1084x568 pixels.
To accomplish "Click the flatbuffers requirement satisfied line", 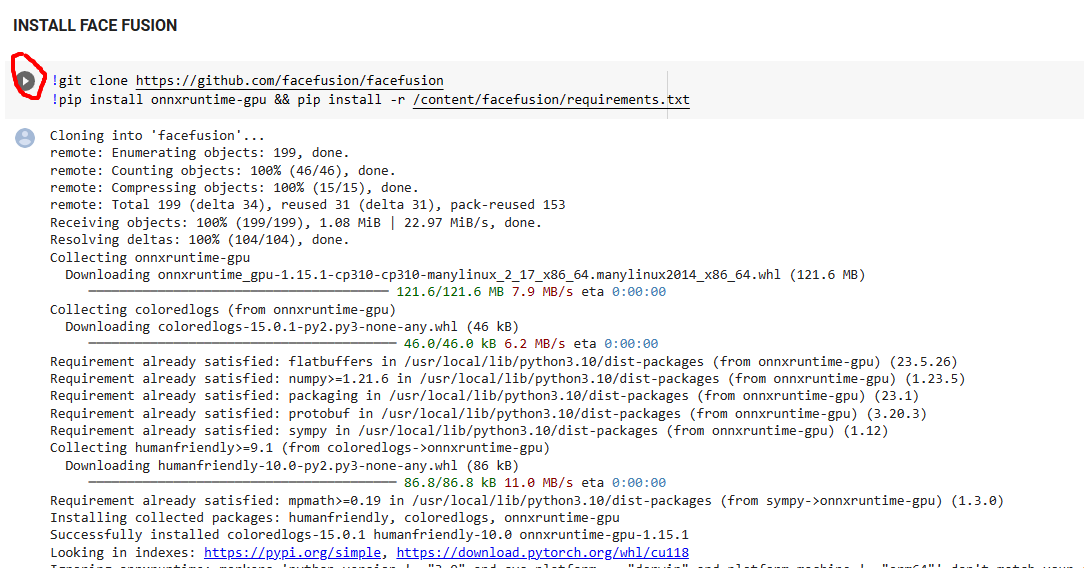I will [503, 361].
